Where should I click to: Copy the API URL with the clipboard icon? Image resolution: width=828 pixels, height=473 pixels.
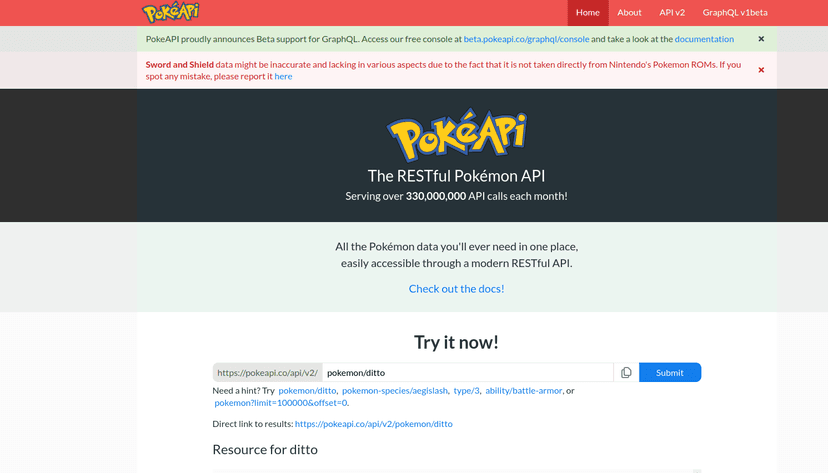(626, 373)
